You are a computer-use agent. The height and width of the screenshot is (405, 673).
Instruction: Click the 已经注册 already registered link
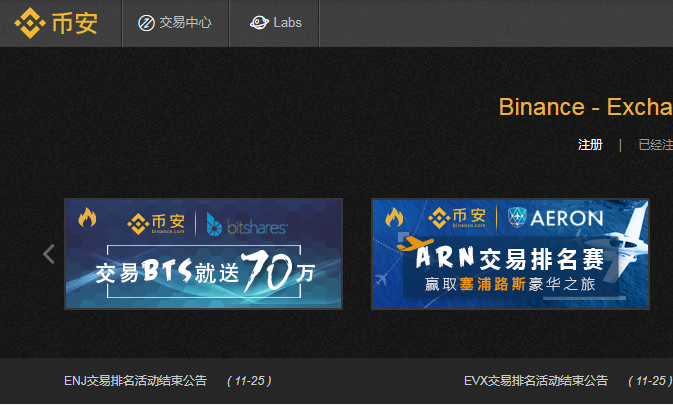(655, 145)
